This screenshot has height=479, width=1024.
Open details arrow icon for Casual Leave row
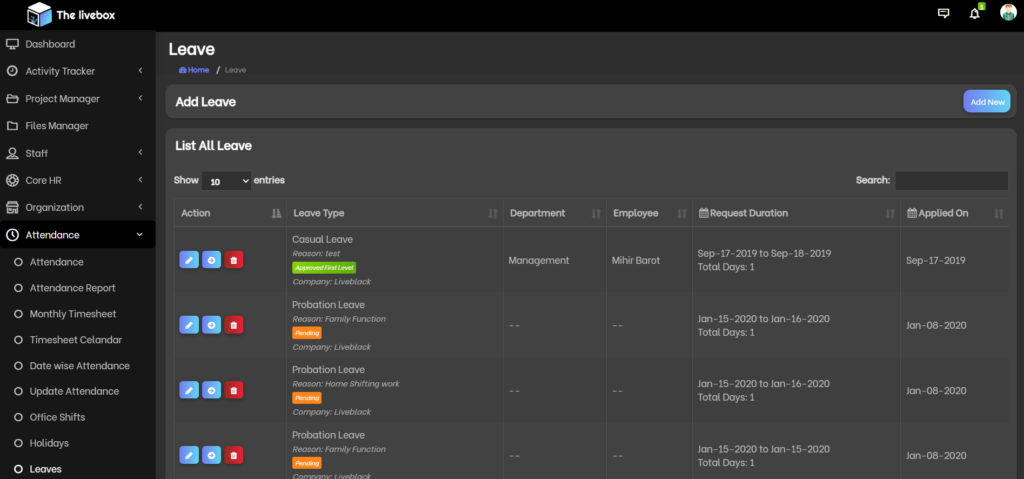[x=211, y=260]
